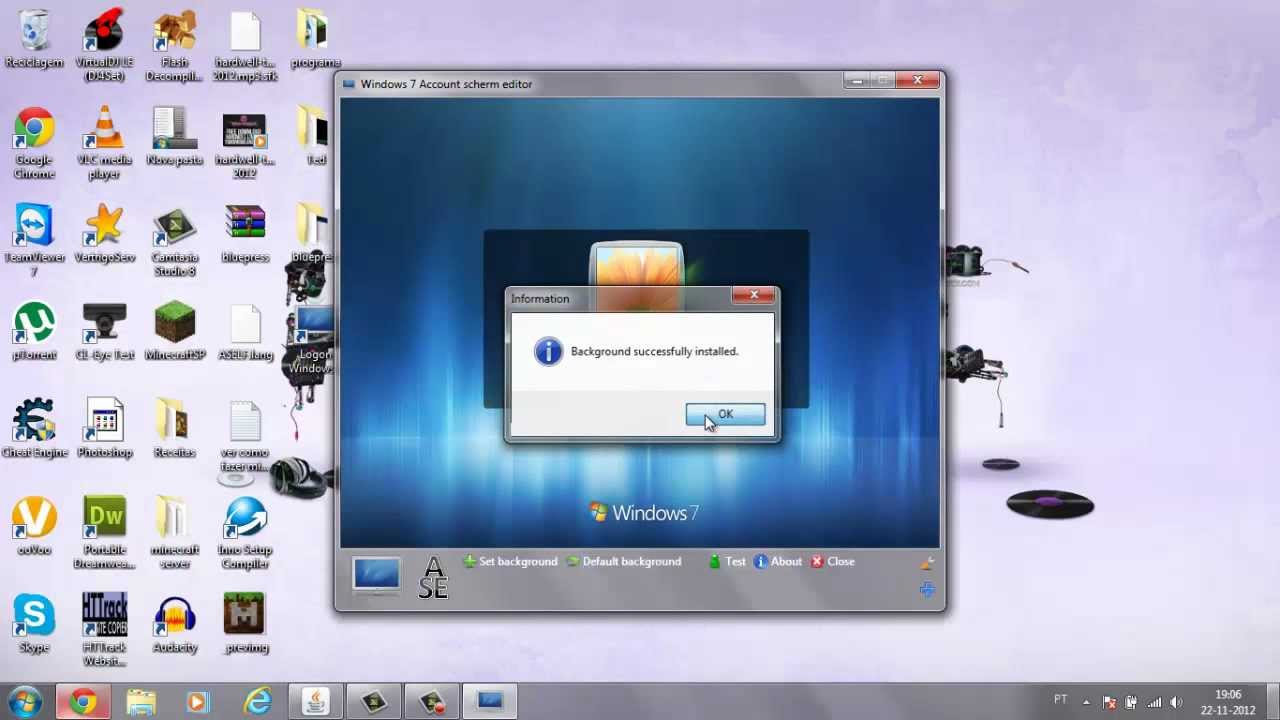Launch TeamViewer 7 shortcut
The height and width of the screenshot is (720, 1280).
point(34,241)
